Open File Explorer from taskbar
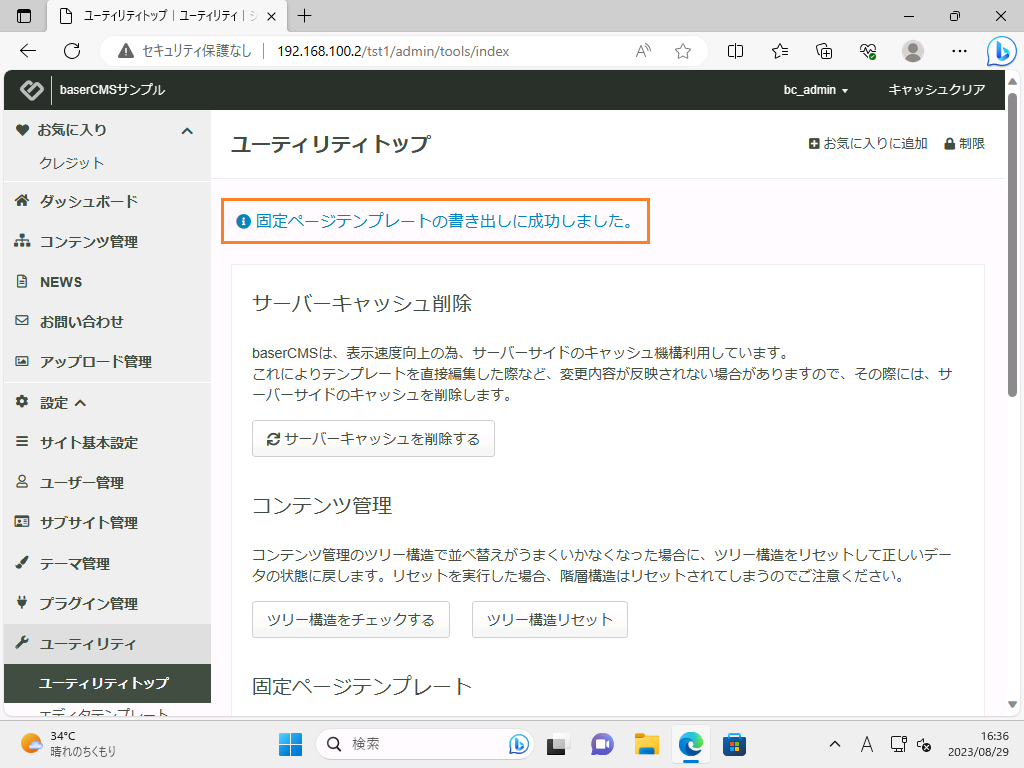Image resolution: width=1024 pixels, height=768 pixels. coord(647,744)
